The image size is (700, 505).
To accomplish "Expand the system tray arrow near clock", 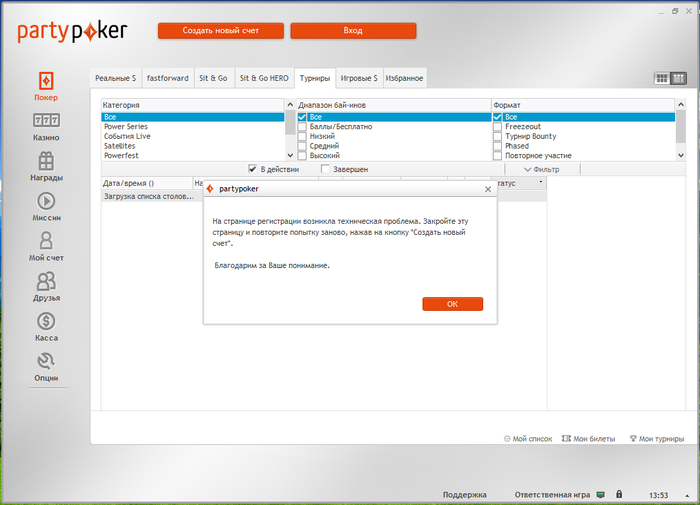I will click(x=687, y=495).
